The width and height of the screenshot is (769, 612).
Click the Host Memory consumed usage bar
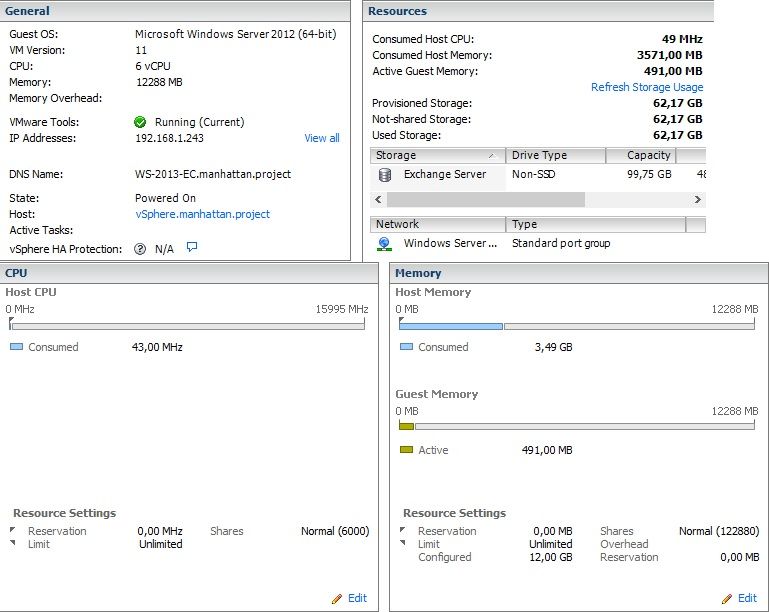click(451, 326)
